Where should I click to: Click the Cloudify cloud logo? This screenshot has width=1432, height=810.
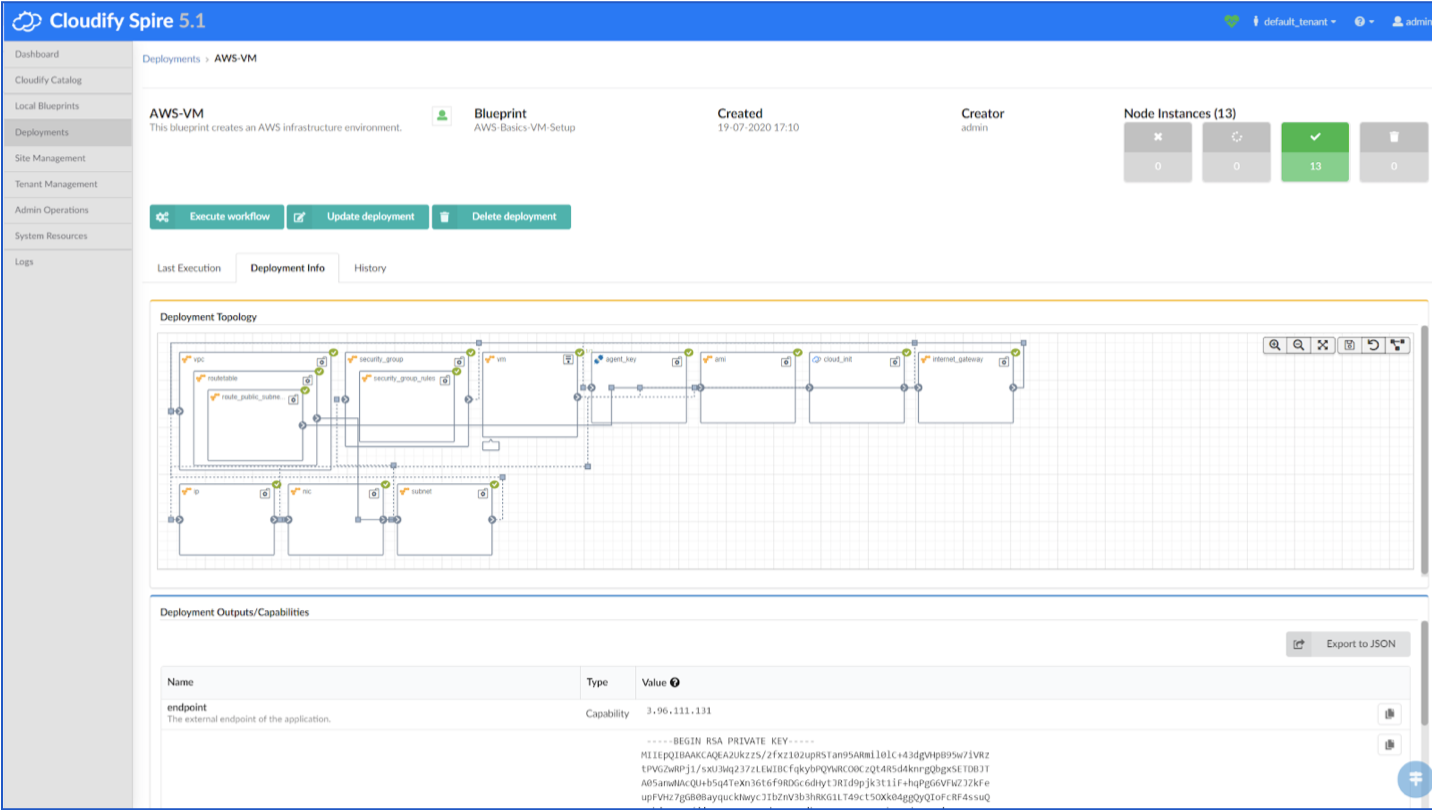pos(26,21)
